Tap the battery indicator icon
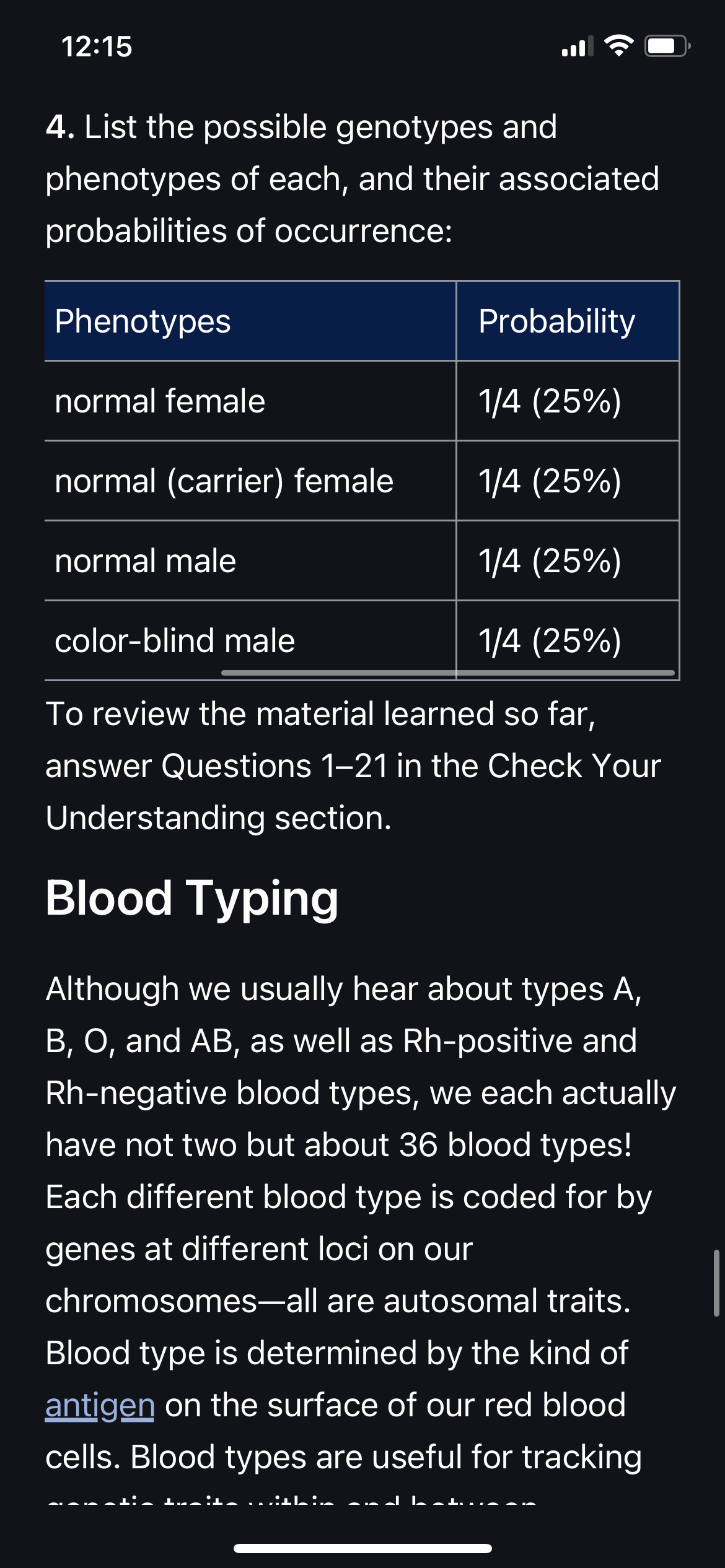 point(668,46)
